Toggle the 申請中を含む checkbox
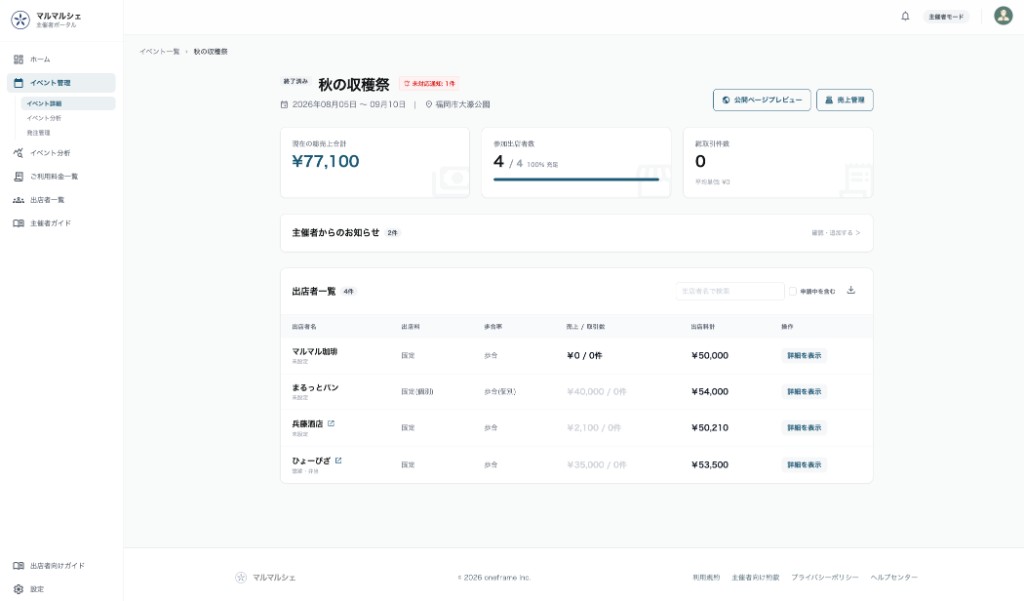This screenshot has width=1024, height=601. click(x=793, y=291)
